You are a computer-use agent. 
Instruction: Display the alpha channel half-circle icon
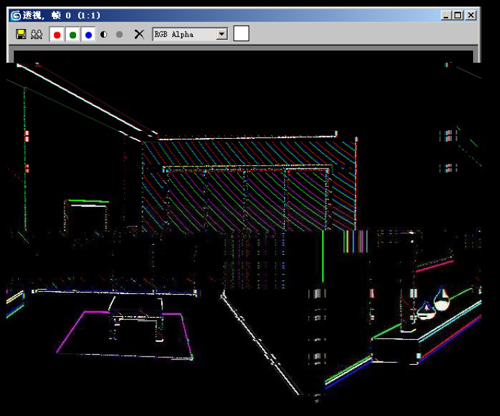coord(104,35)
